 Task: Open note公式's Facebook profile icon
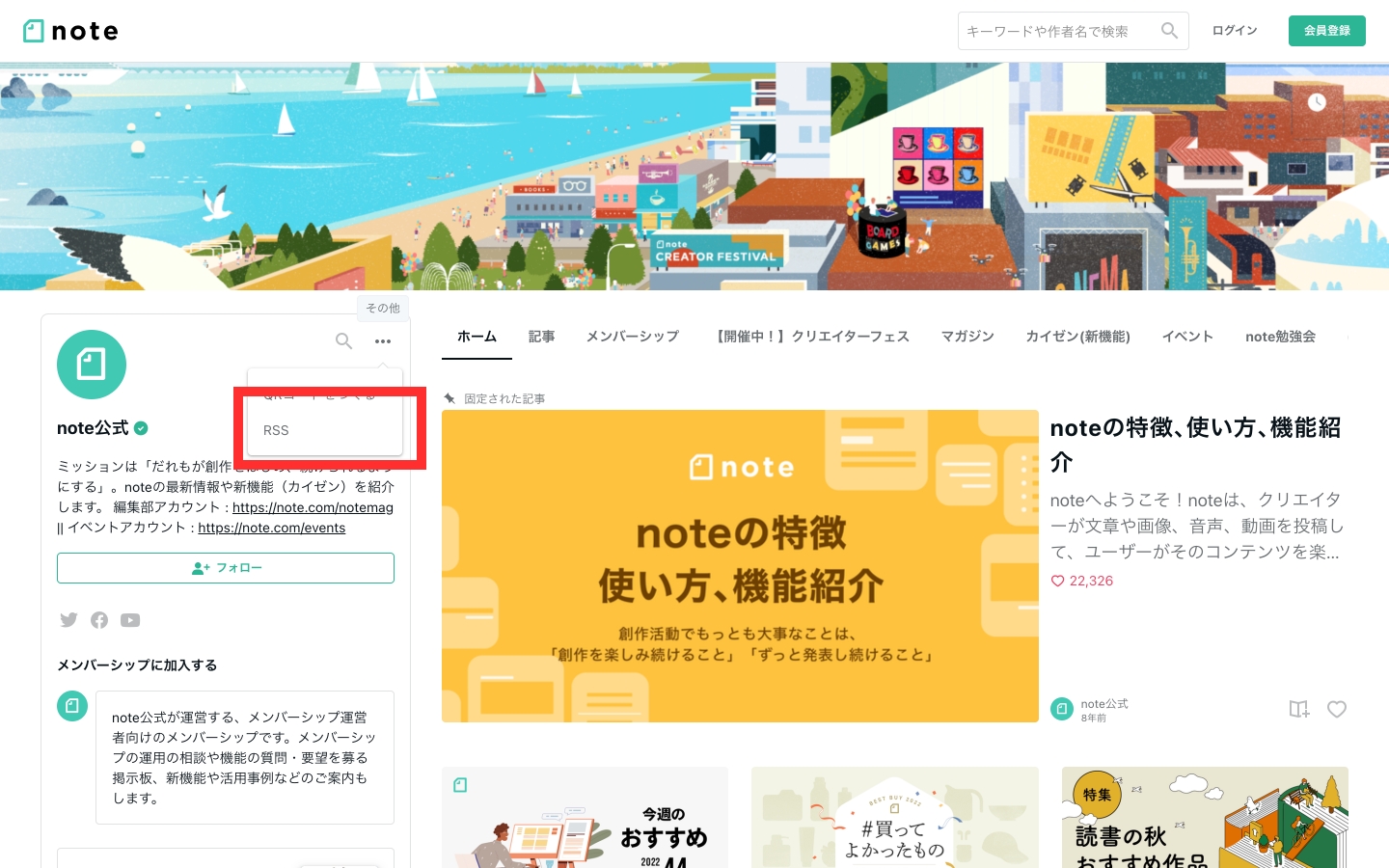click(99, 620)
